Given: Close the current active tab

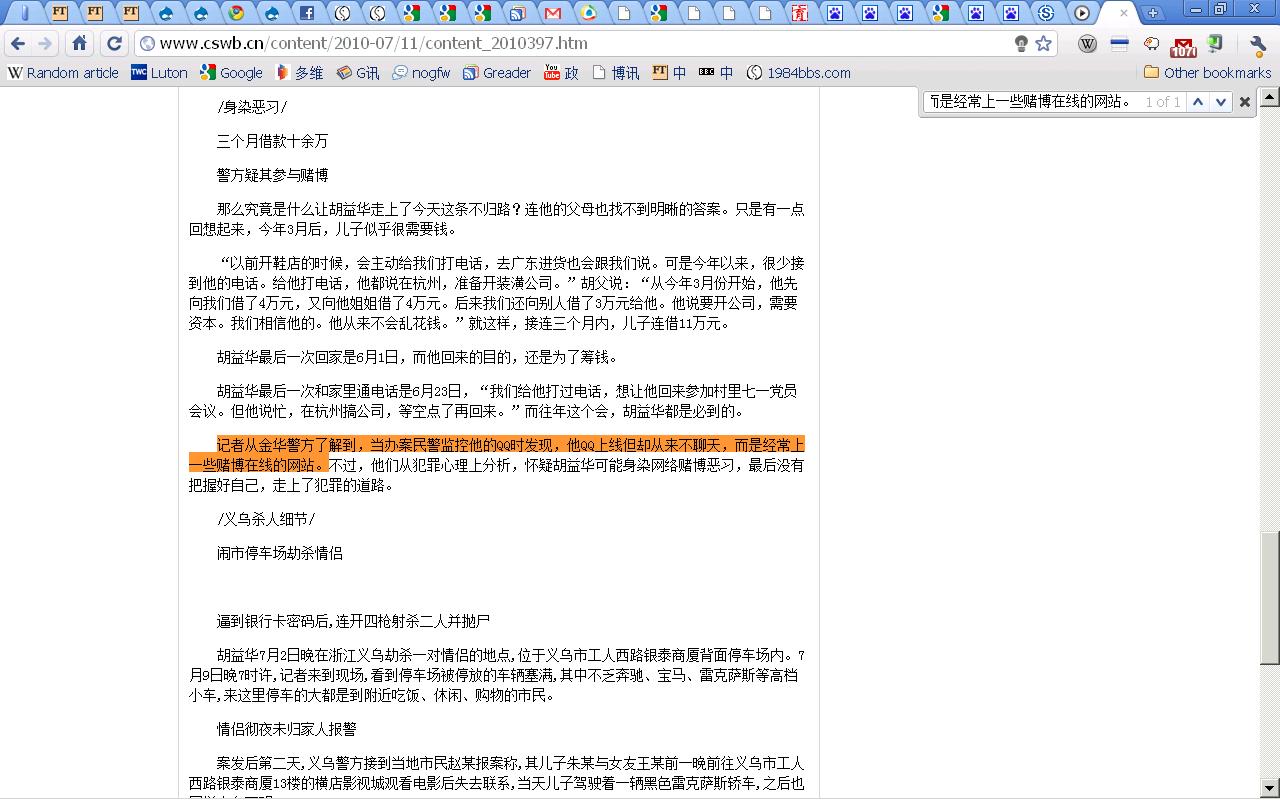Looking at the screenshot, I should pyautogui.click(x=1124, y=13).
